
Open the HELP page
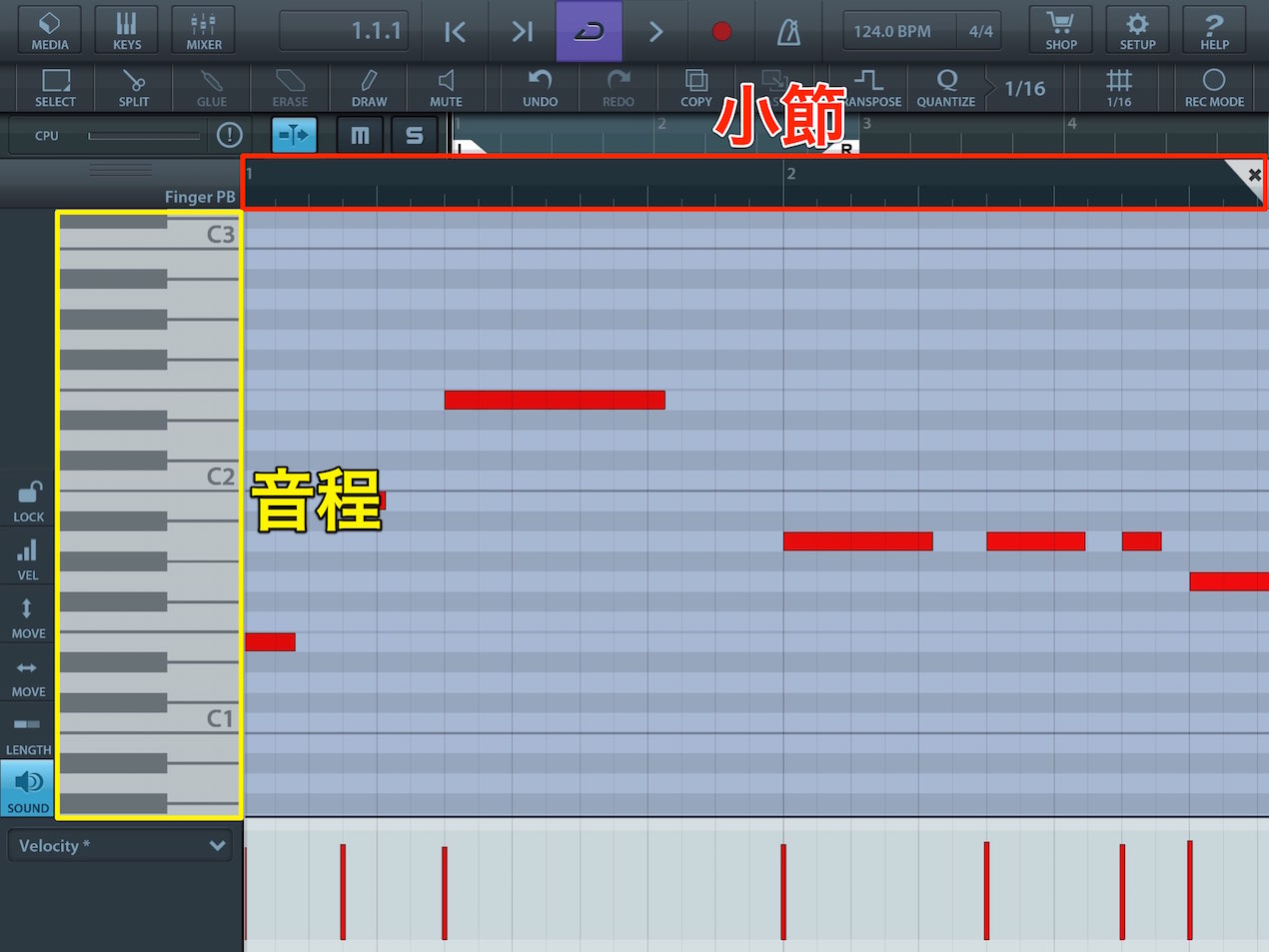pos(1214,30)
